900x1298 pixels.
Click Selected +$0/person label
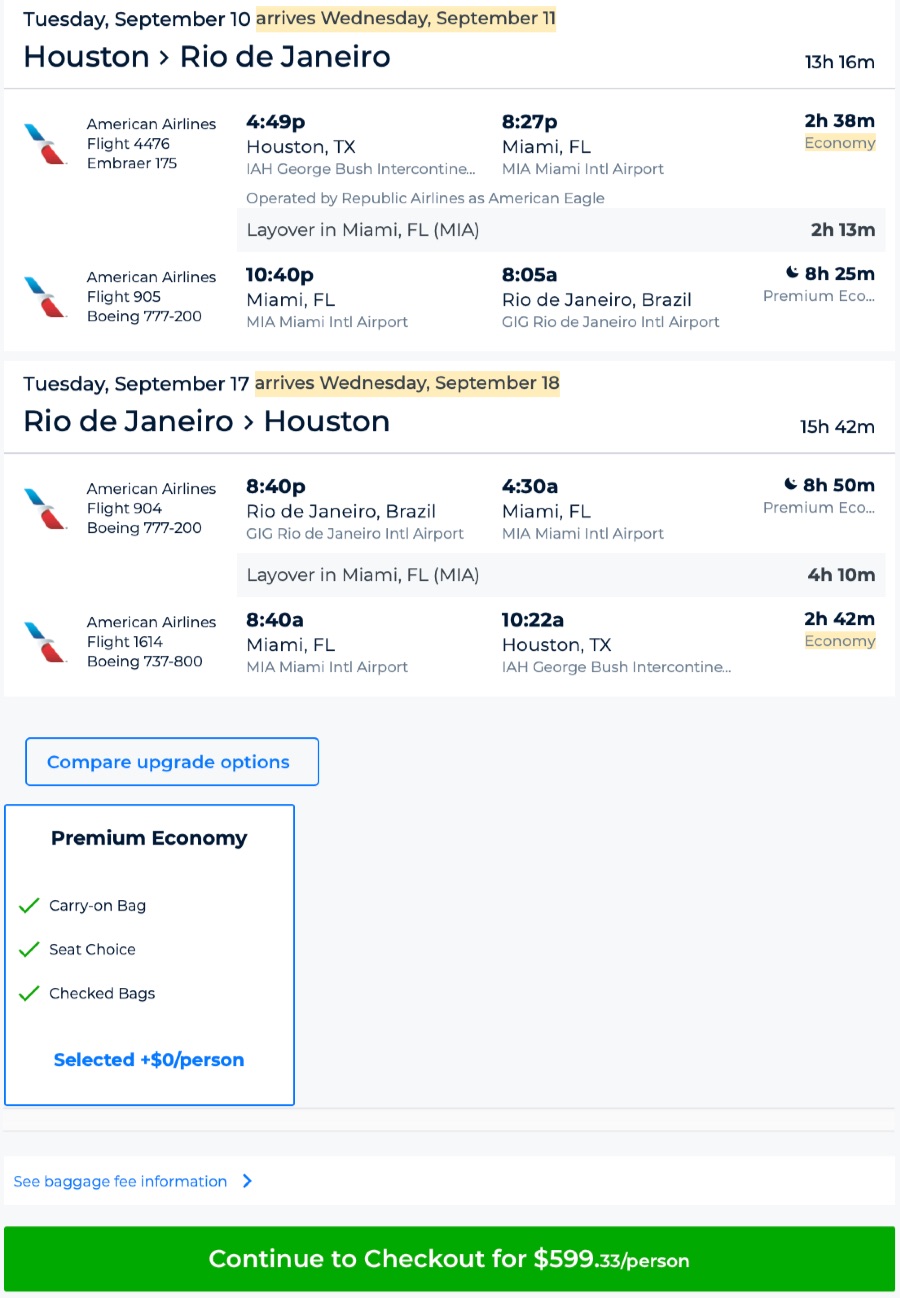[x=149, y=1060]
